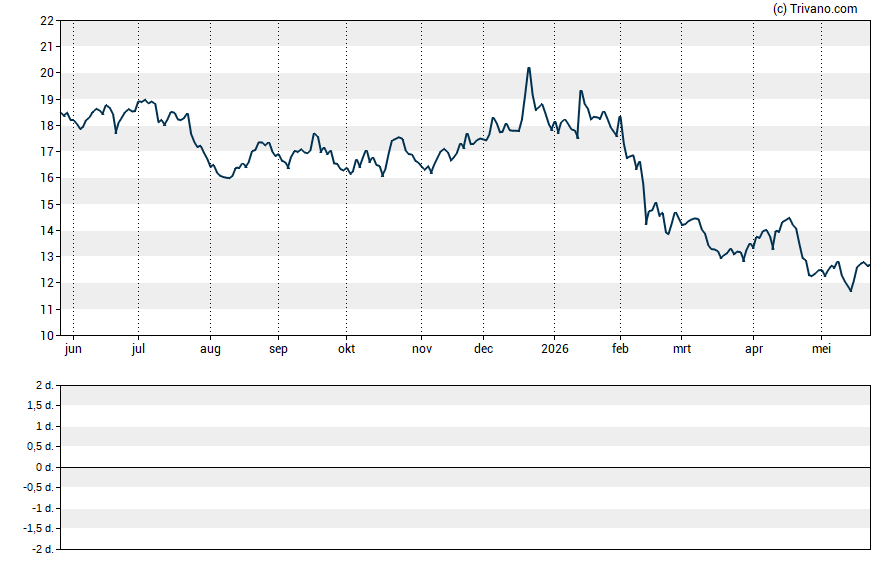The height and width of the screenshot is (565, 888).
Task: Click the '-1,5 d.' lower axis label
Action: coord(39,528)
